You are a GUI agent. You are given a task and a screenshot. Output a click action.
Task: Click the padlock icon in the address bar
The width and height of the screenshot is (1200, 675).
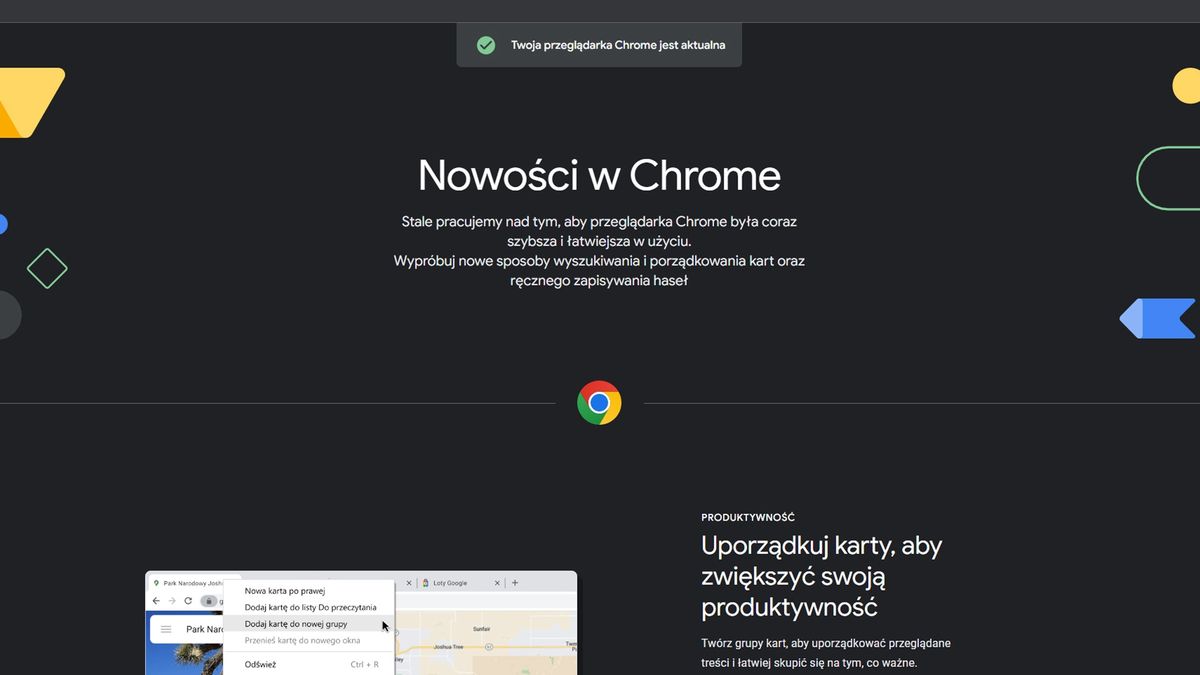(209, 601)
